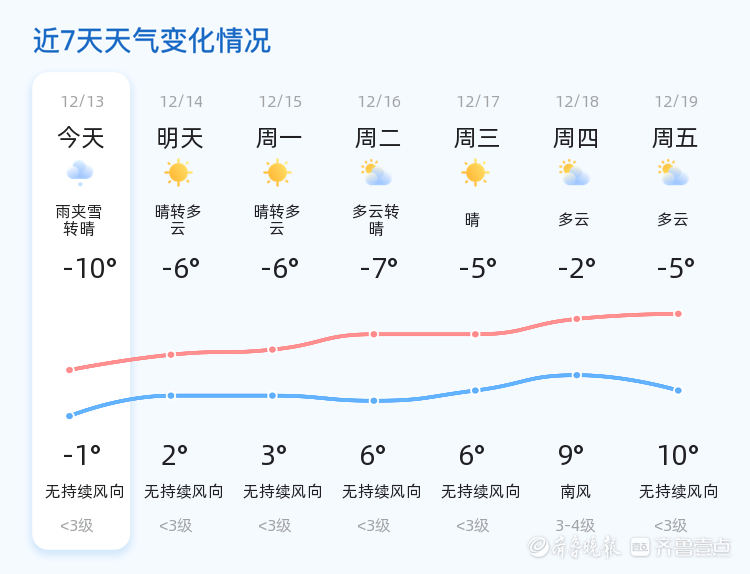Click the 雨夹雪转晴 weather description
The width and height of the screenshot is (750, 574).
[x=80, y=220]
